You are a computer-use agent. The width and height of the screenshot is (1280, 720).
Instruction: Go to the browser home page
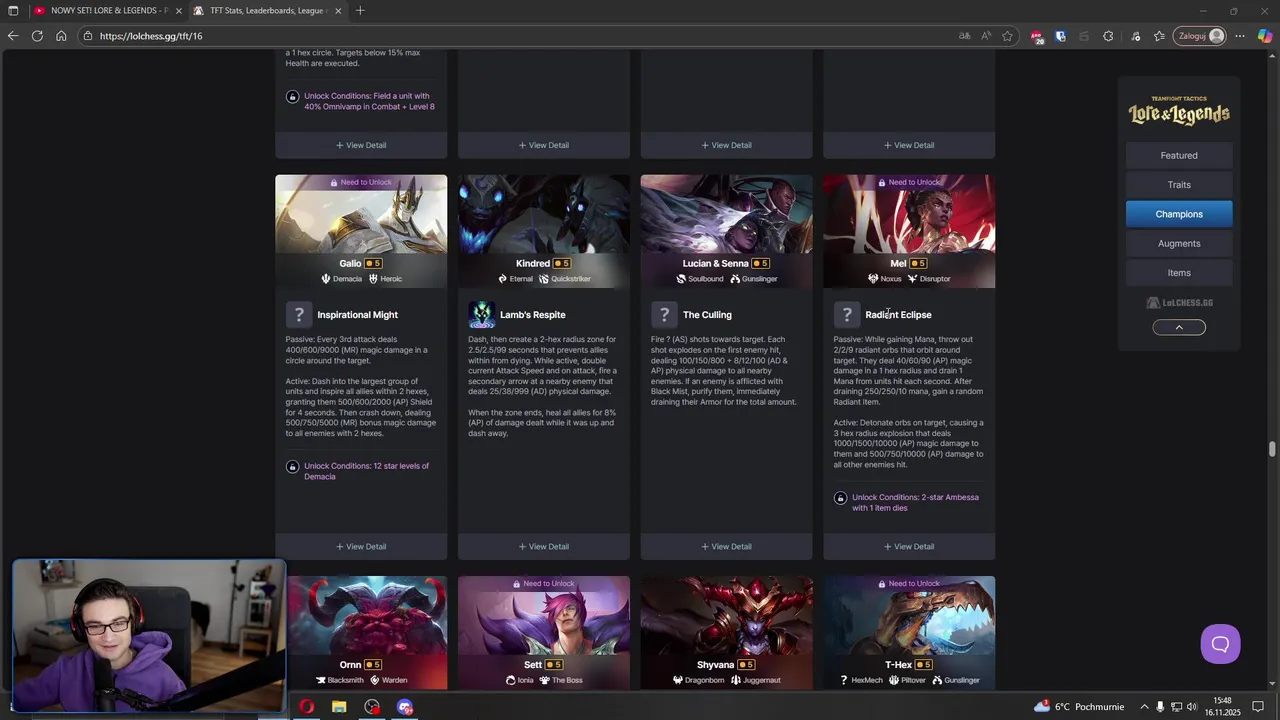click(61, 36)
